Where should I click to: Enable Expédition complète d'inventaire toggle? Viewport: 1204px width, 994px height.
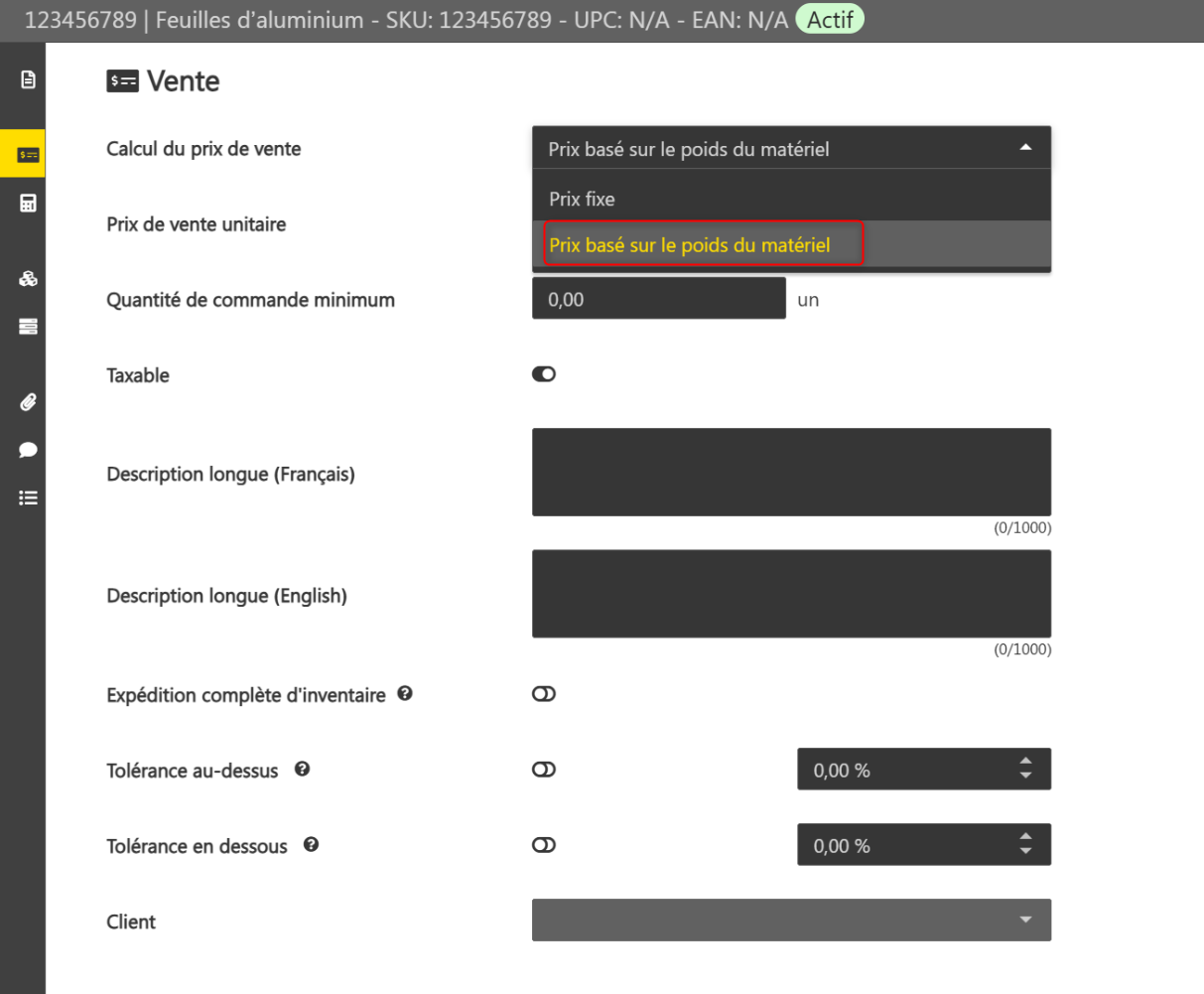tap(544, 694)
